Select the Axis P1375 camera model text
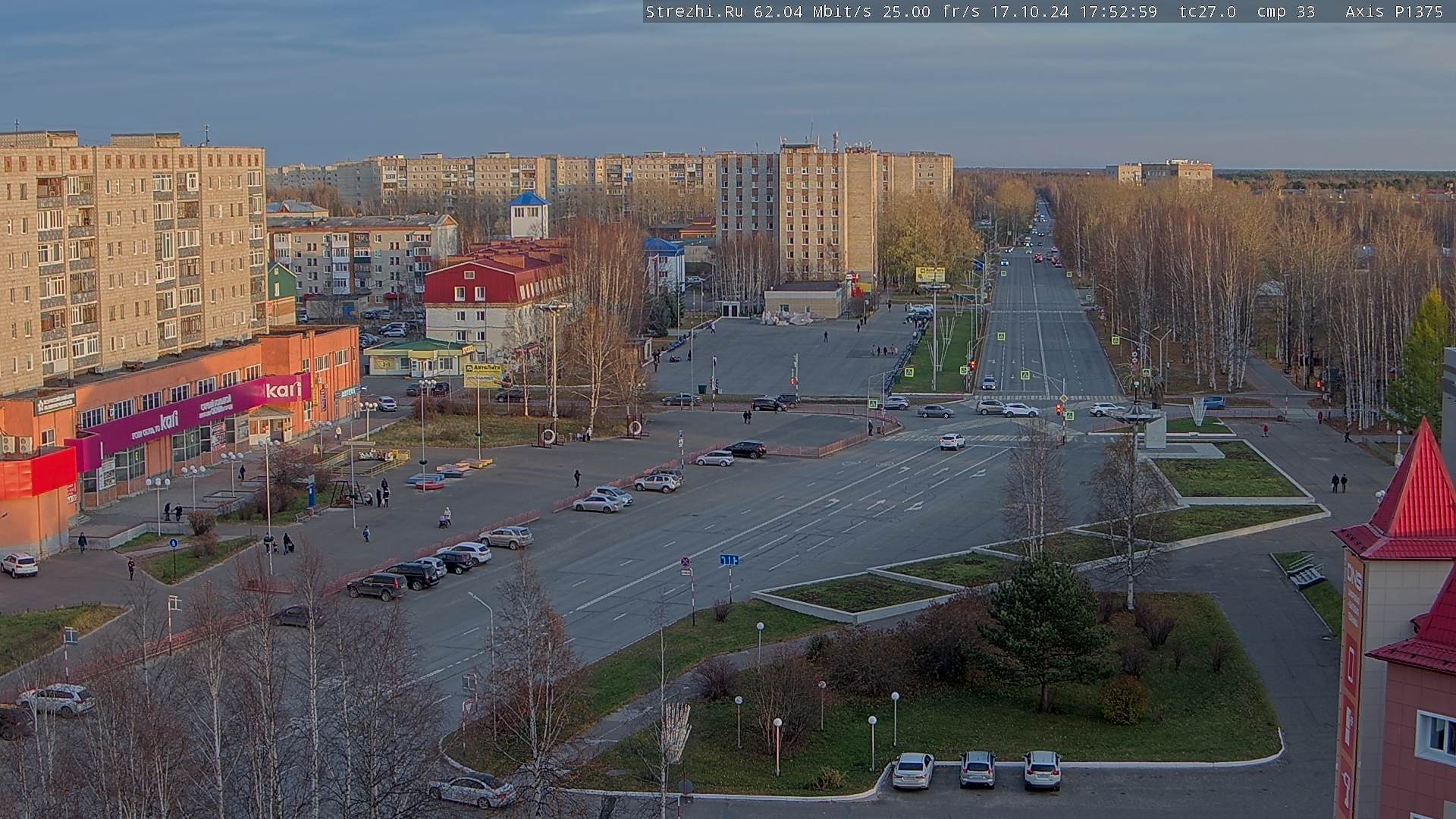Viewport: 1456px width, 819px height. click(1394, 11)
